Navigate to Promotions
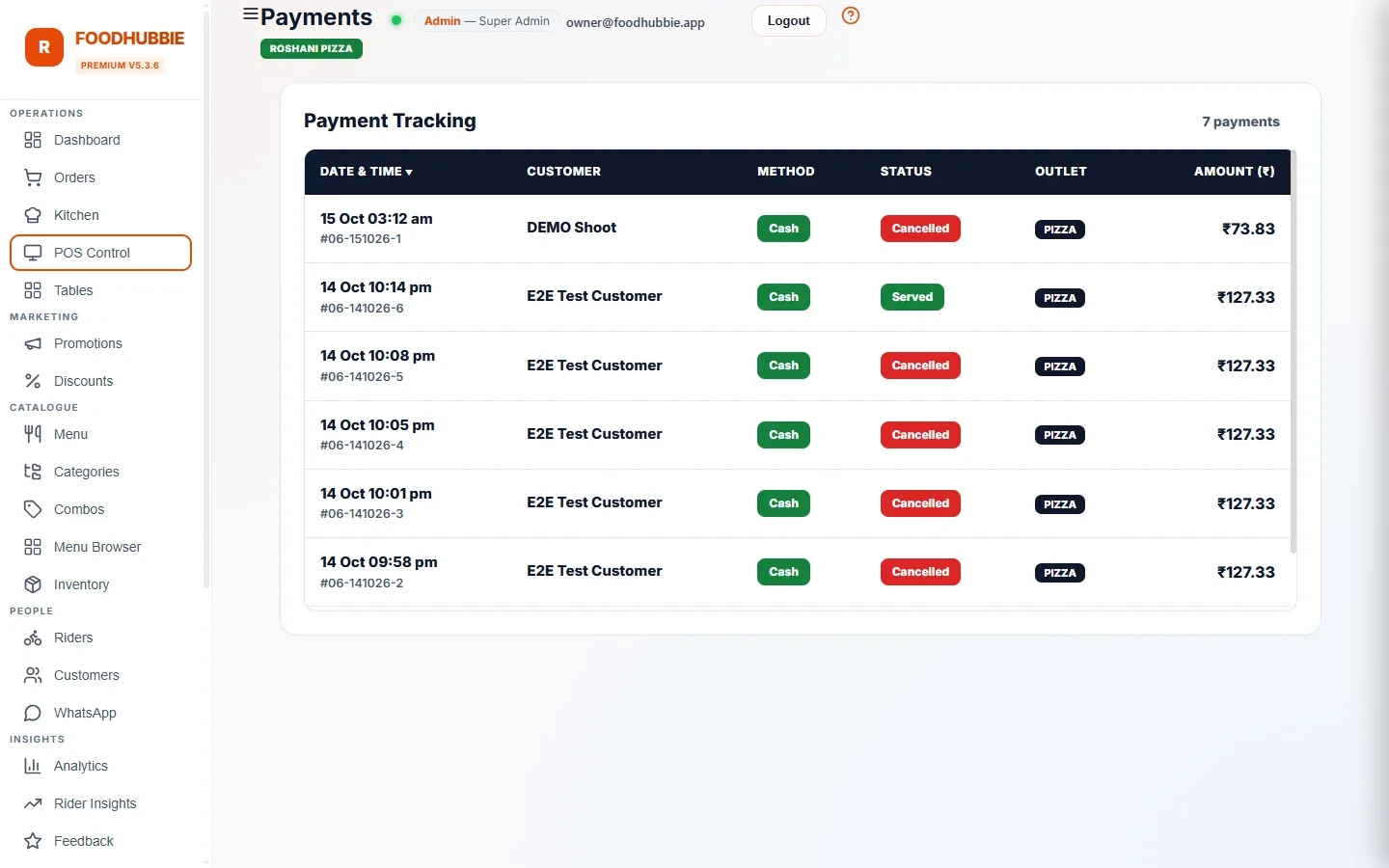 click(x=100, y=343)
